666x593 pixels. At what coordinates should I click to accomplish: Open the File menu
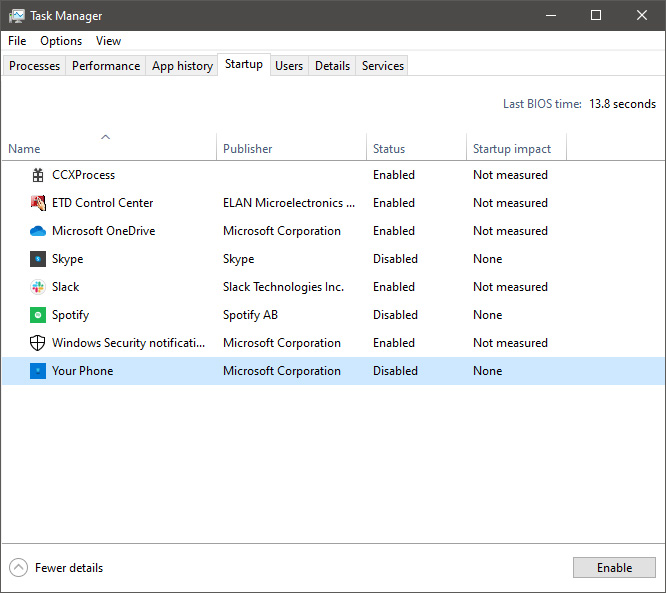click(x=17, y=41)
